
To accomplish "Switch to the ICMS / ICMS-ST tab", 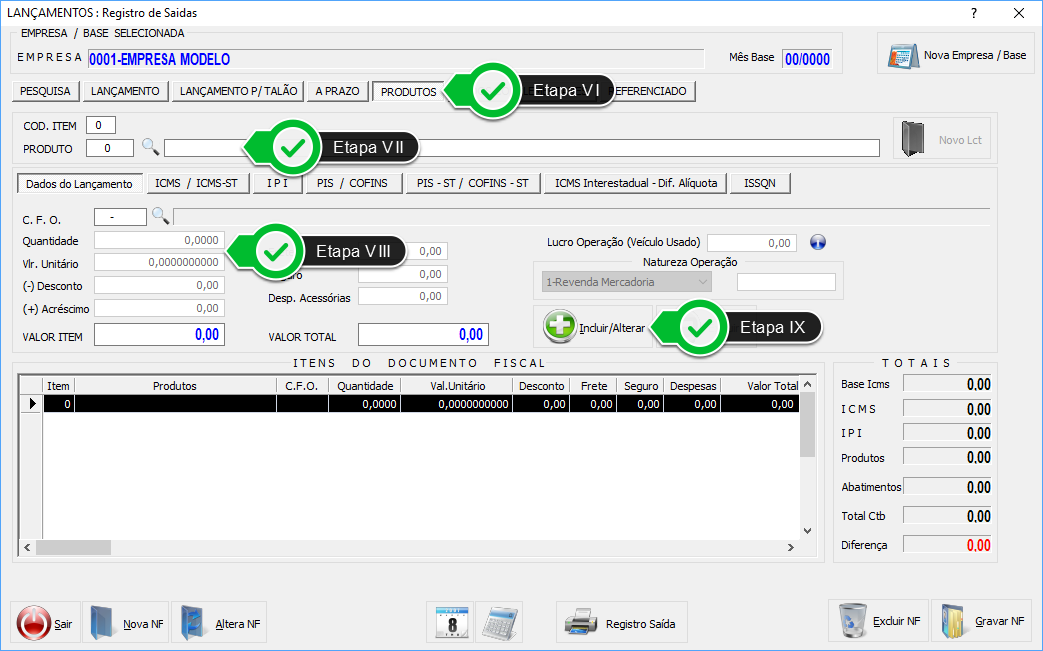I will click(197, 183).
